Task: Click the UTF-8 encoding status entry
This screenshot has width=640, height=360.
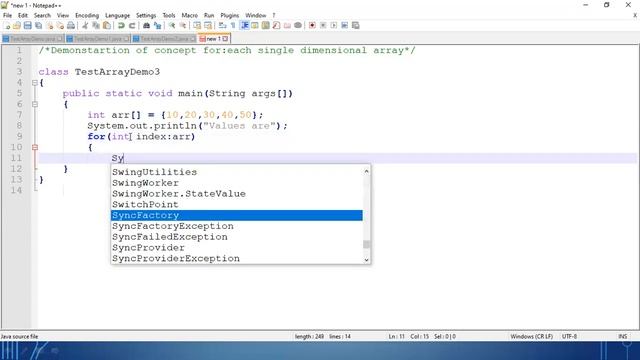Action: coord(569,336)
